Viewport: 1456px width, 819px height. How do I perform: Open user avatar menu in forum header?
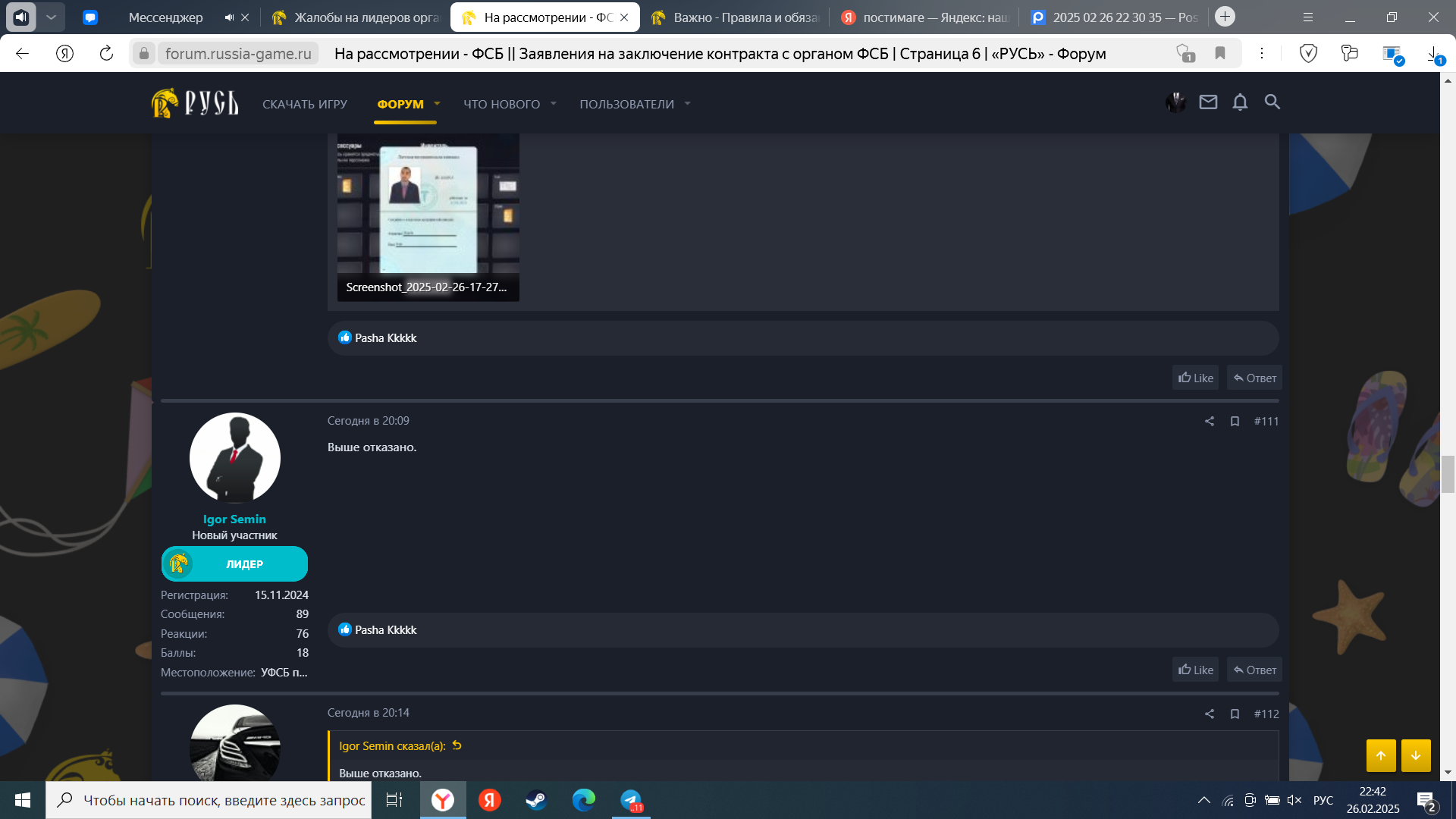click(x=1176, y=102)
